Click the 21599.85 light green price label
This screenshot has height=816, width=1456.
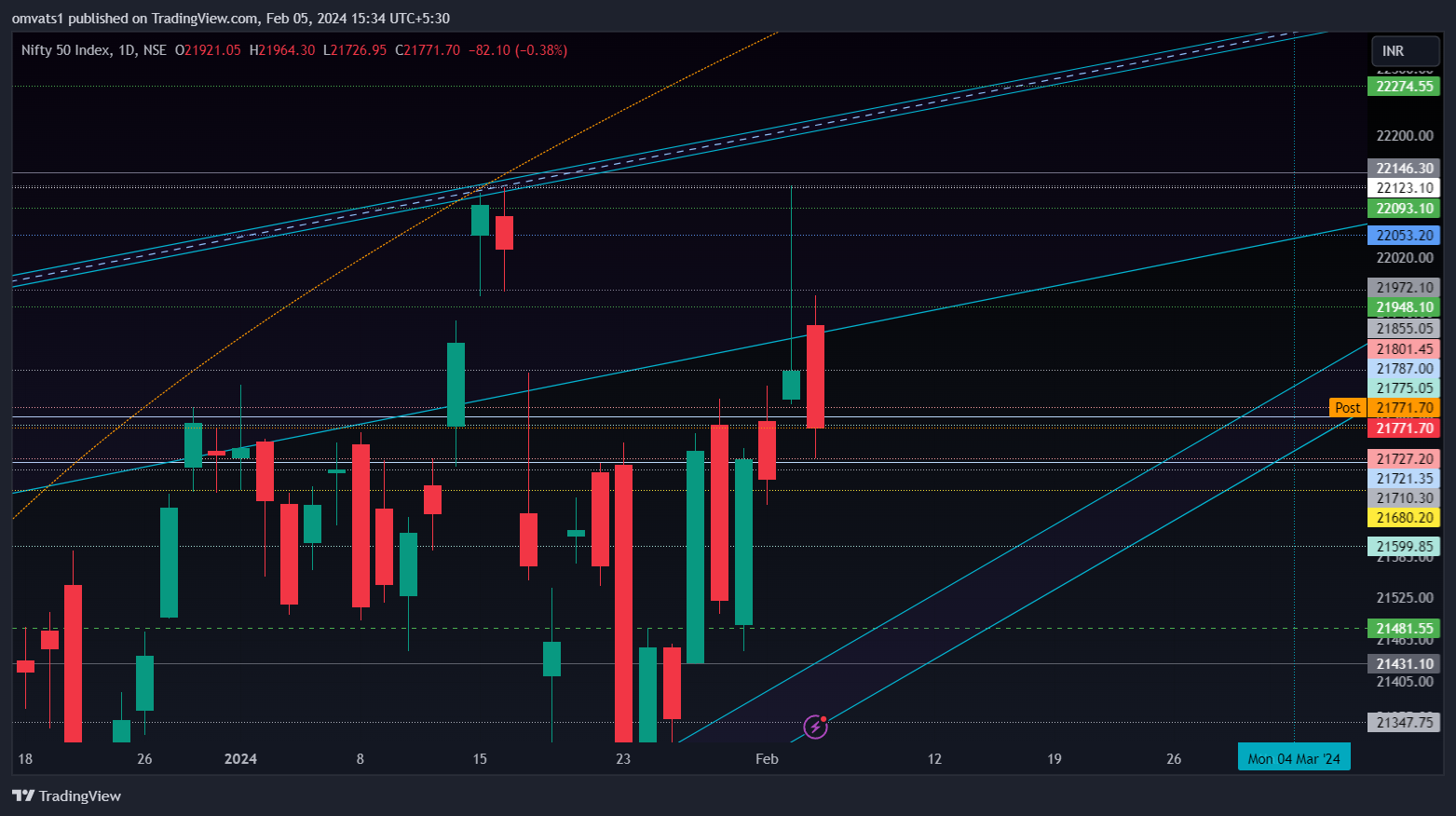(1404, 547)
